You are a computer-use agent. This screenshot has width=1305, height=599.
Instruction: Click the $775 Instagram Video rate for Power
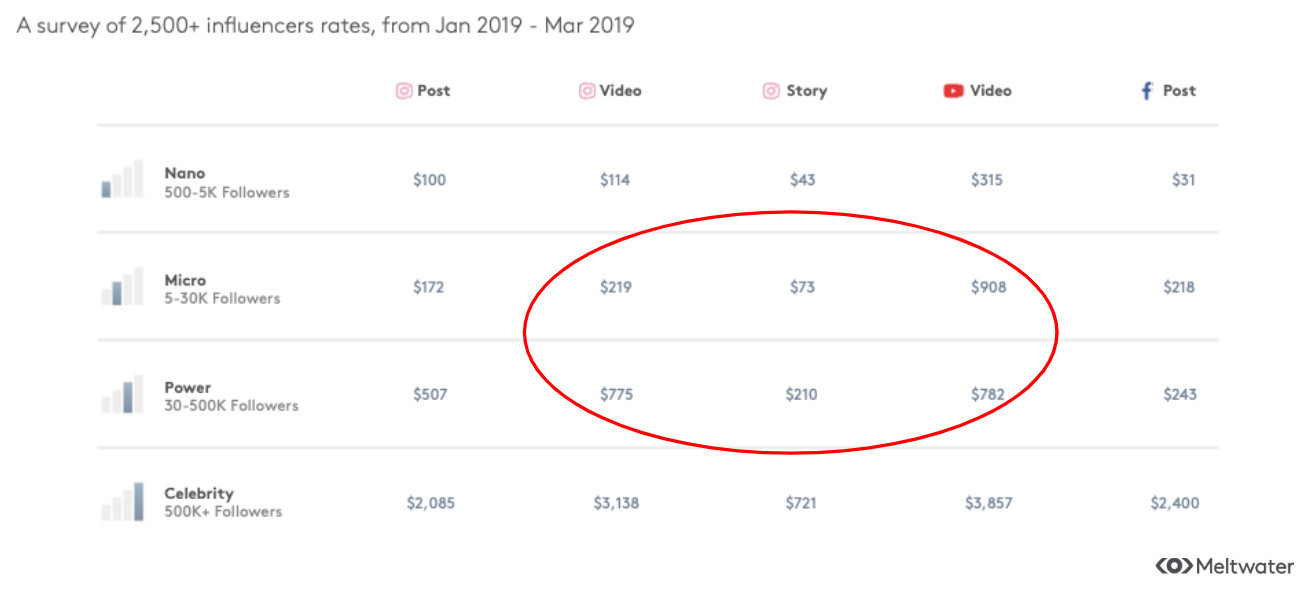tap(616, 395)
